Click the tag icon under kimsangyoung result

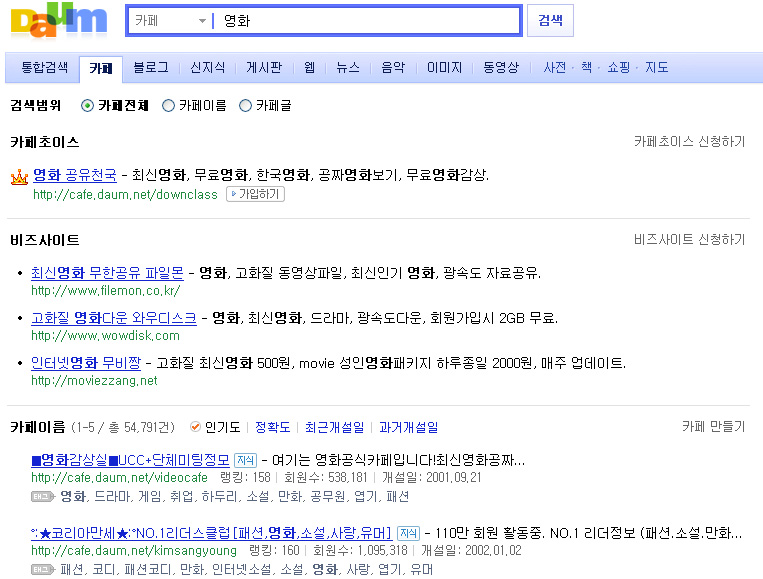pos(42,569)
